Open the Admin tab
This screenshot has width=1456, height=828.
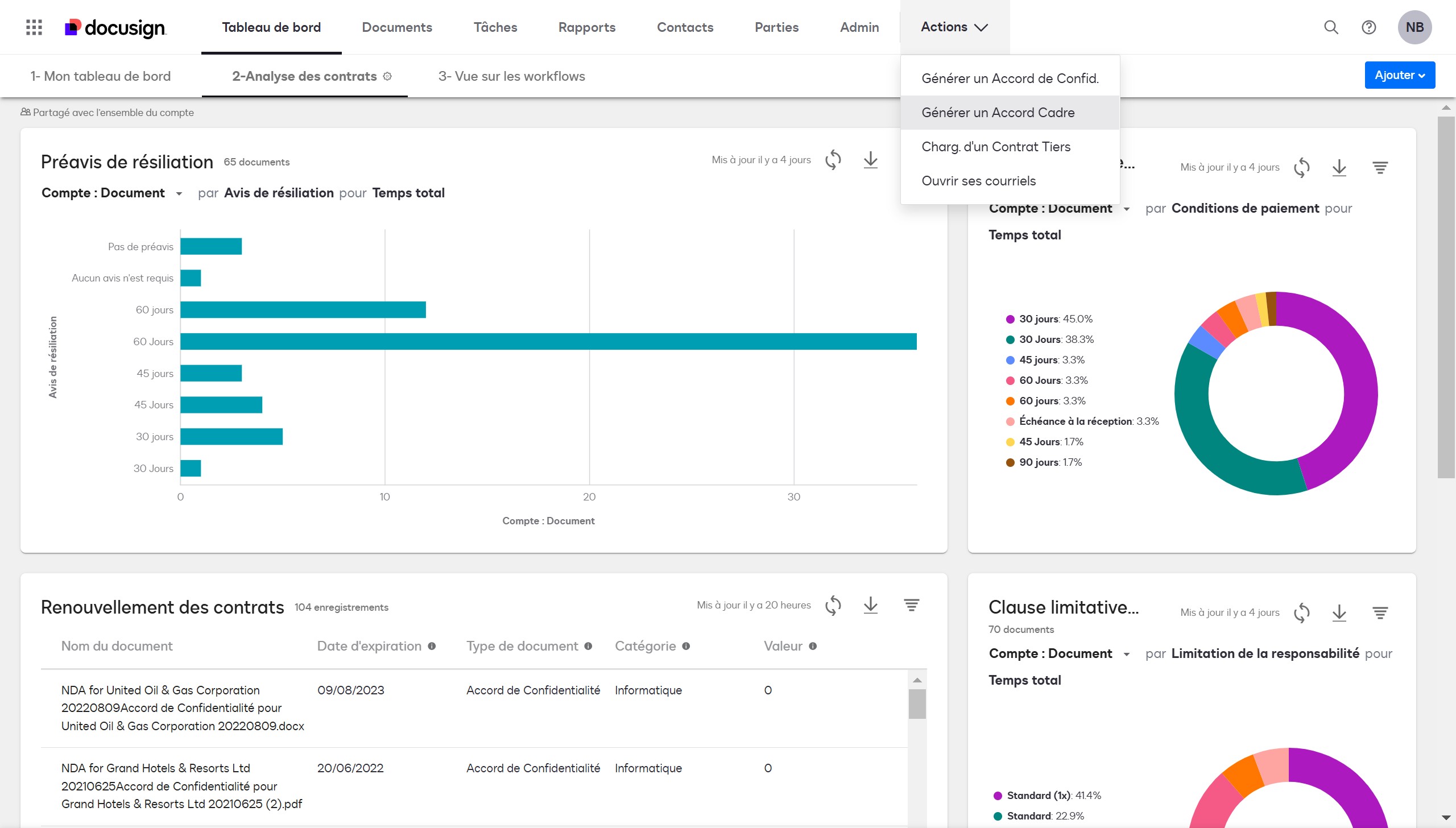(859, 27)
